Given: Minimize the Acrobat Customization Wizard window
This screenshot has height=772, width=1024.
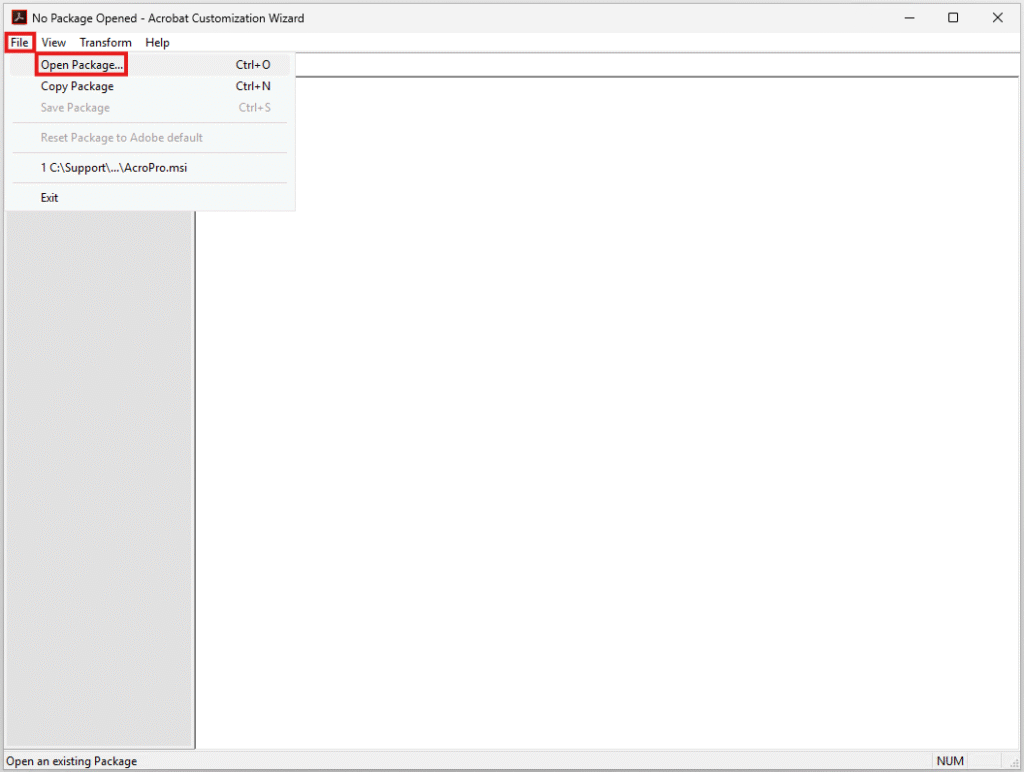Looking at the screenshot, I should pyautogui.click(x=909, y=18).
